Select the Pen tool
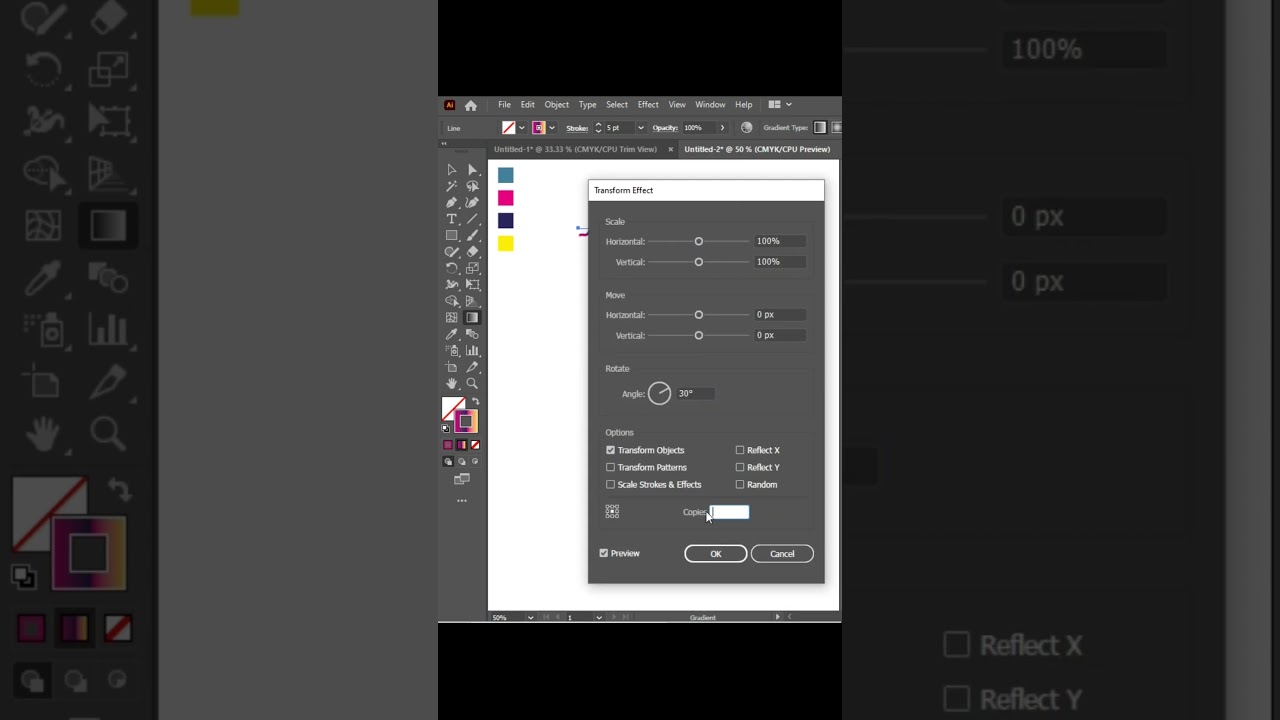The image size is (1280, 720). (452, 203)
